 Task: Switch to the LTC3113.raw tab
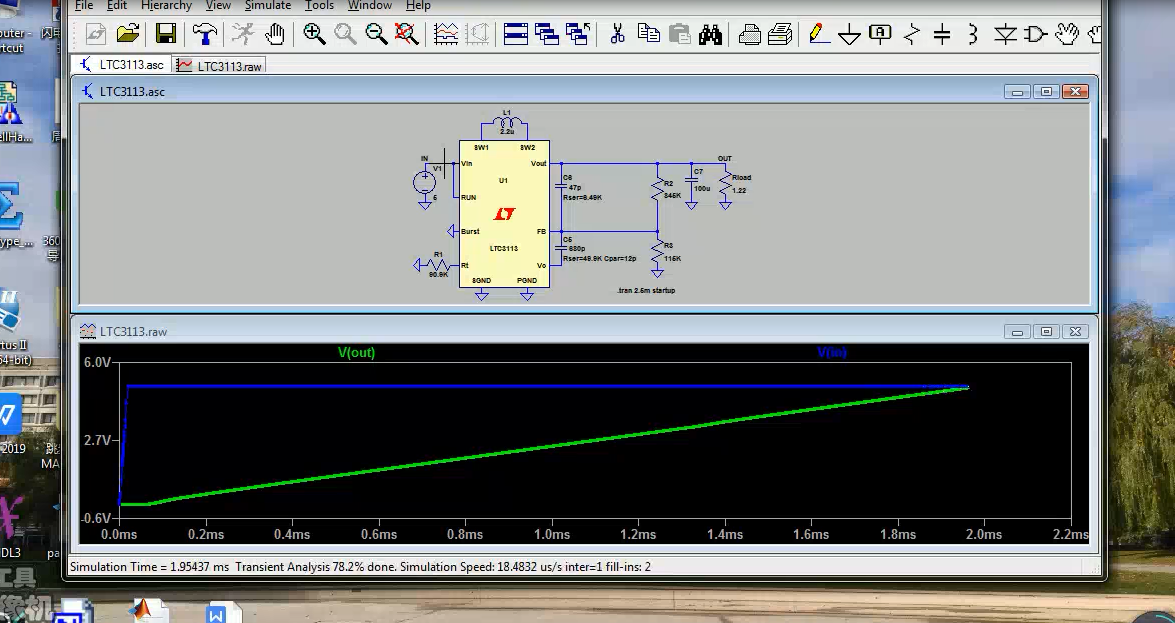pos(219,66)
